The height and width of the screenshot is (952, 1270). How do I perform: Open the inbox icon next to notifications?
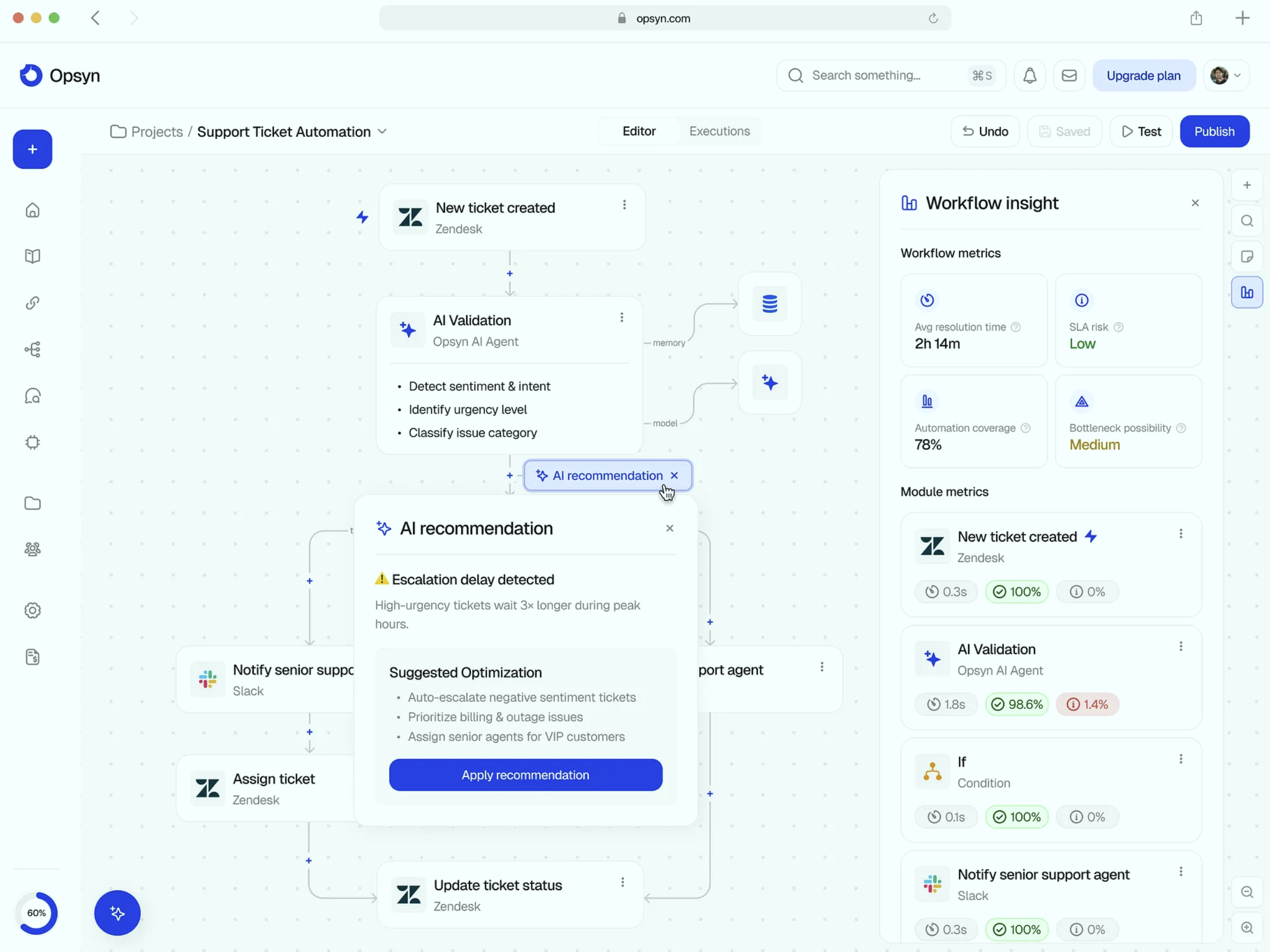click(x=1069, y=75)
